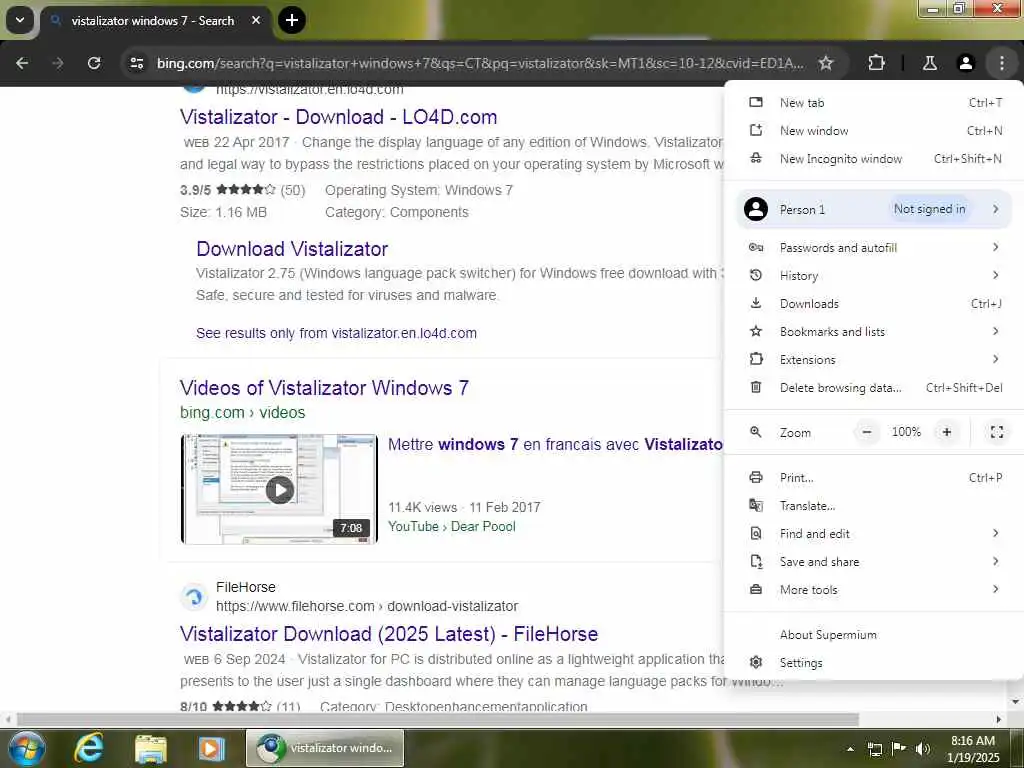Show hidden tray icons arrow
Screen dimensions: 1024x768
click(x=850, y=749)
